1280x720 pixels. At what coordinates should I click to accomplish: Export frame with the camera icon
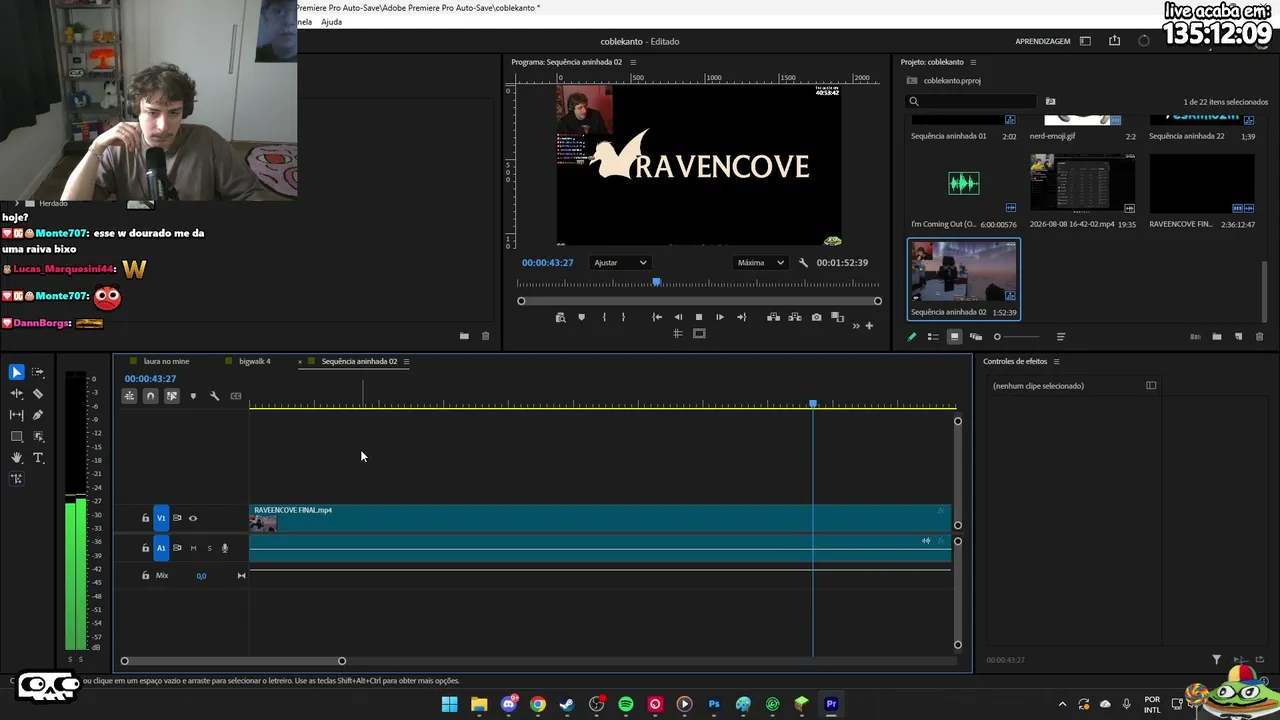pyautogui.click(x=816, y=317)
